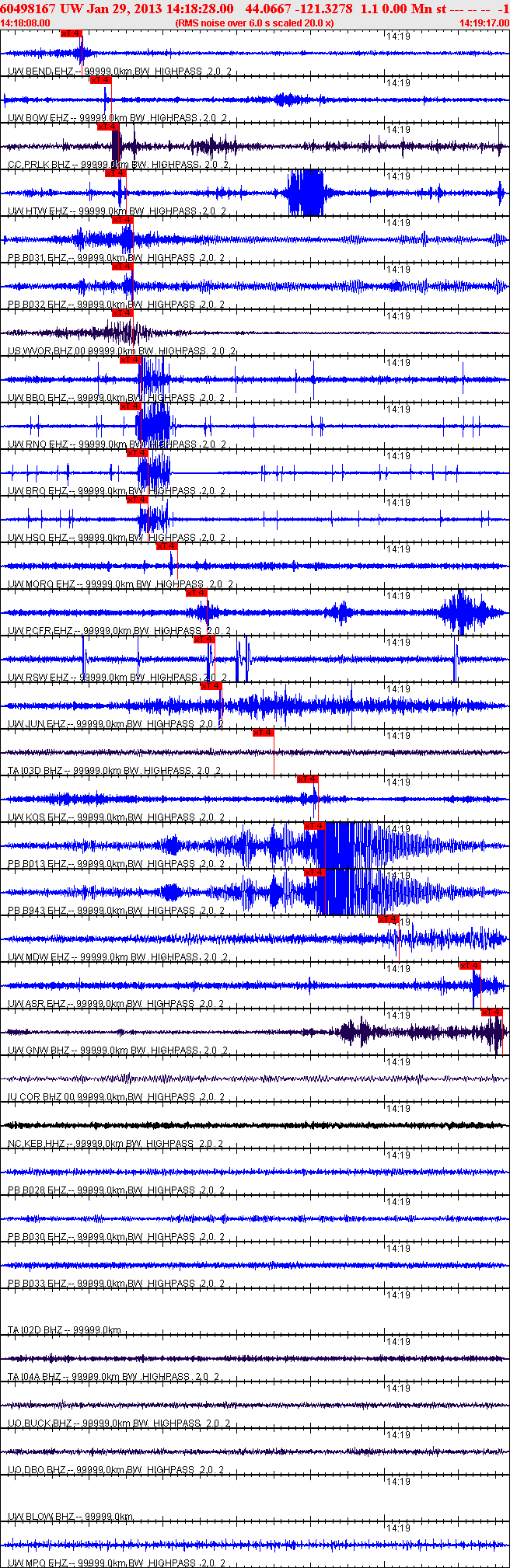Select the pick flag on UW HSO trace
This screenshot has width=510, height=1568.
coord(138,500)
